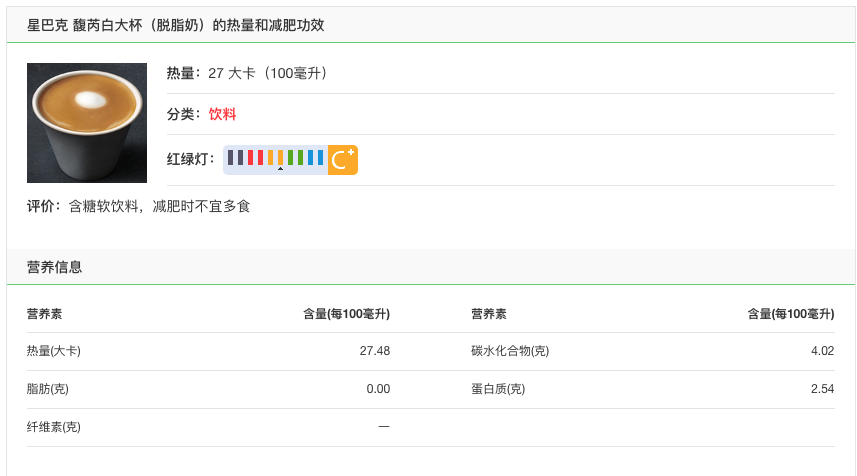857x476 pixels.
Task: Open the red 饮料 category link
Action: pos(222,114)
